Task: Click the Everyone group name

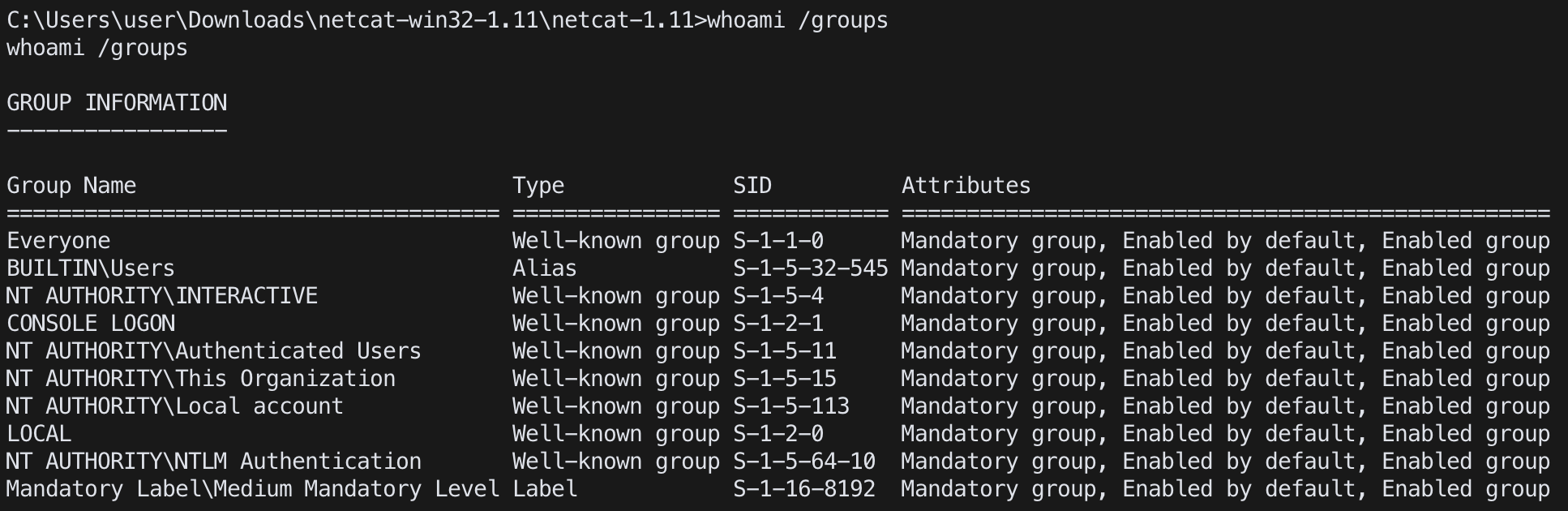Action: coord(58,241)
